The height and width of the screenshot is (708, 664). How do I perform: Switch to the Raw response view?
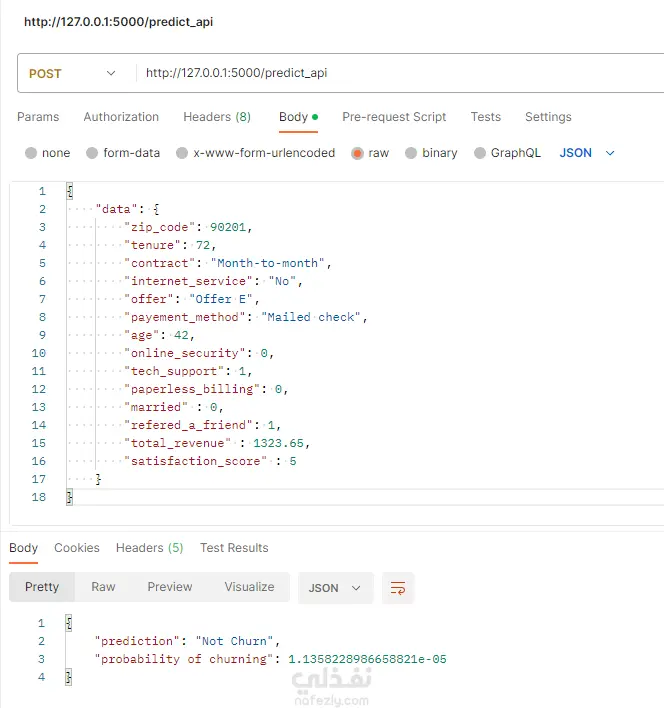103,587
